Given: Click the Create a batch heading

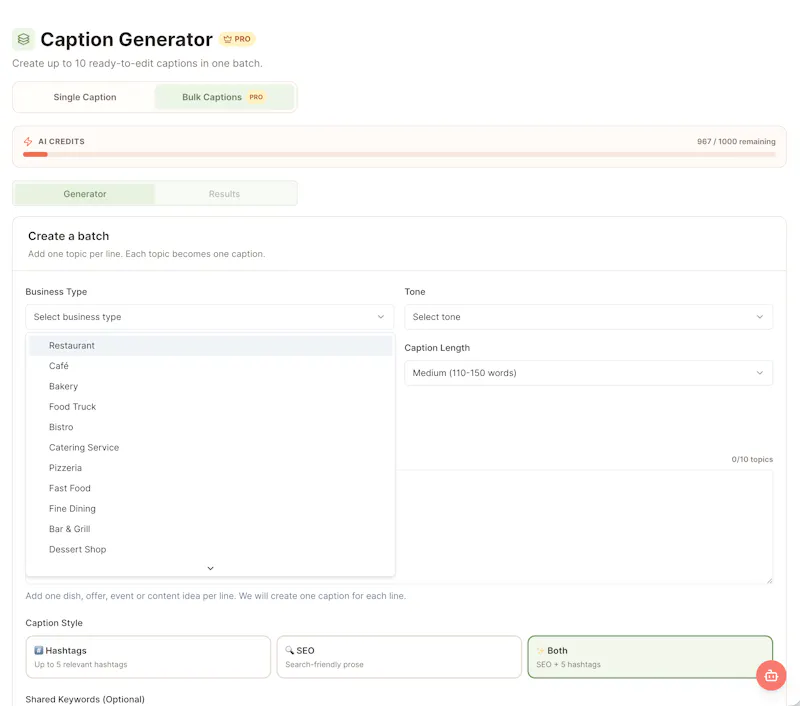Looking at the screenshot, I should pyautogui.click(x=68, y=236).
